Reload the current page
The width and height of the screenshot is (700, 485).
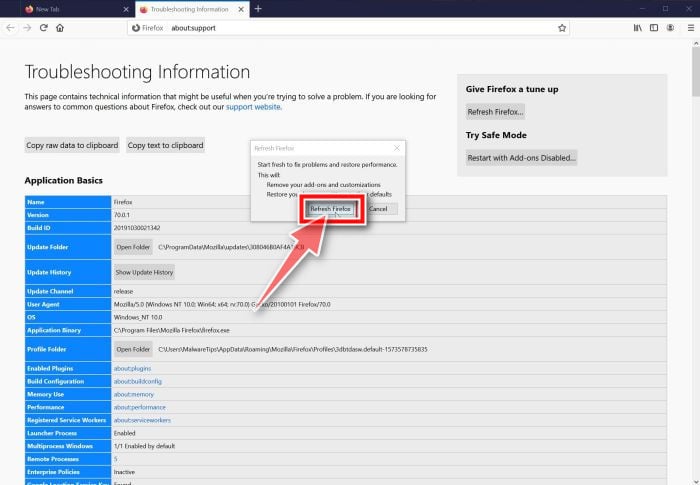coord(43,28)
